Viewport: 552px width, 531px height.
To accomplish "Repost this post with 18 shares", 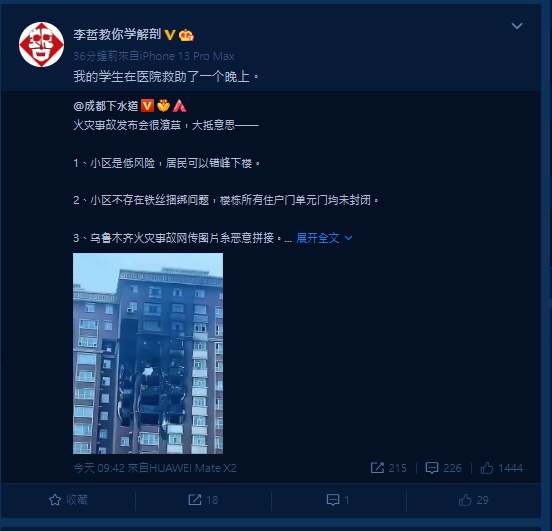I will pyautogui.click(x=203, y=500).
